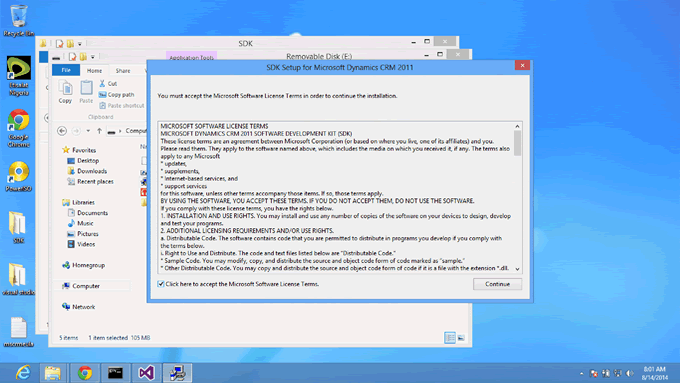
Task: Click the Copy ribbon icon
Action: tap(65, 92)
